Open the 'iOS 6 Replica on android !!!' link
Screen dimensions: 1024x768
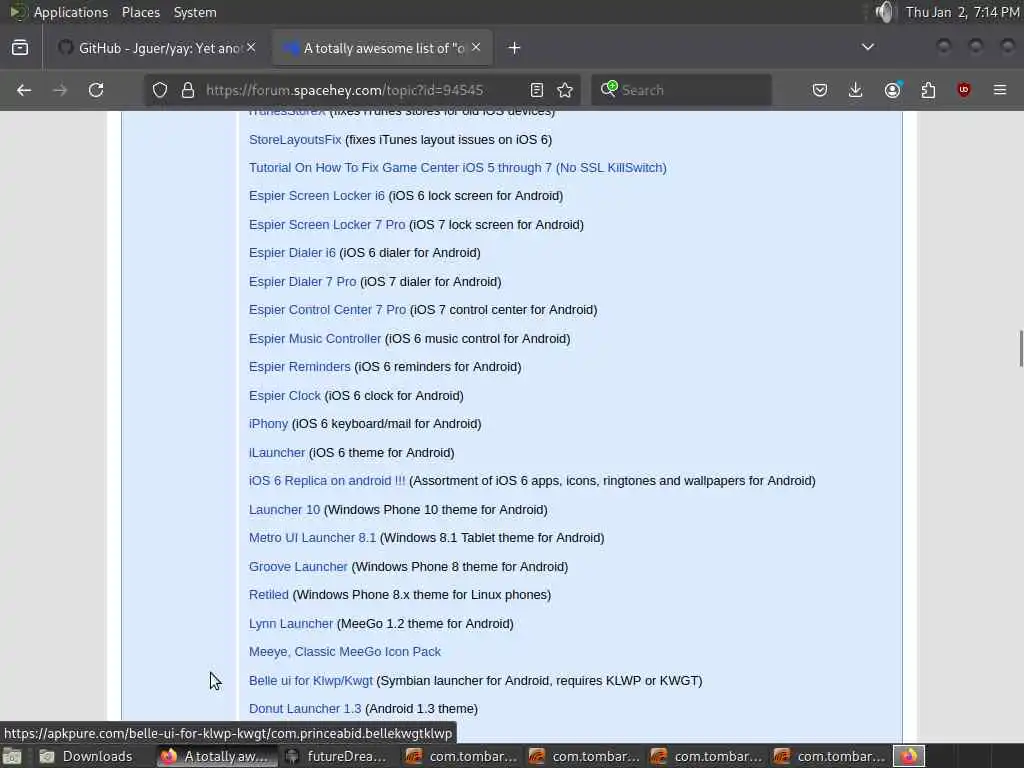327,481
